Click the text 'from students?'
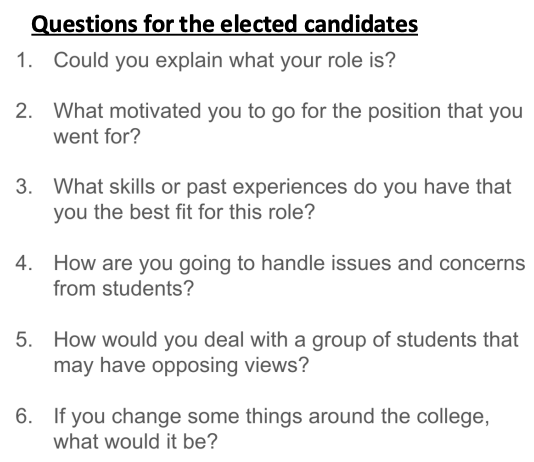The height and width of the screenshot is (462, 534). click(124, 288)
